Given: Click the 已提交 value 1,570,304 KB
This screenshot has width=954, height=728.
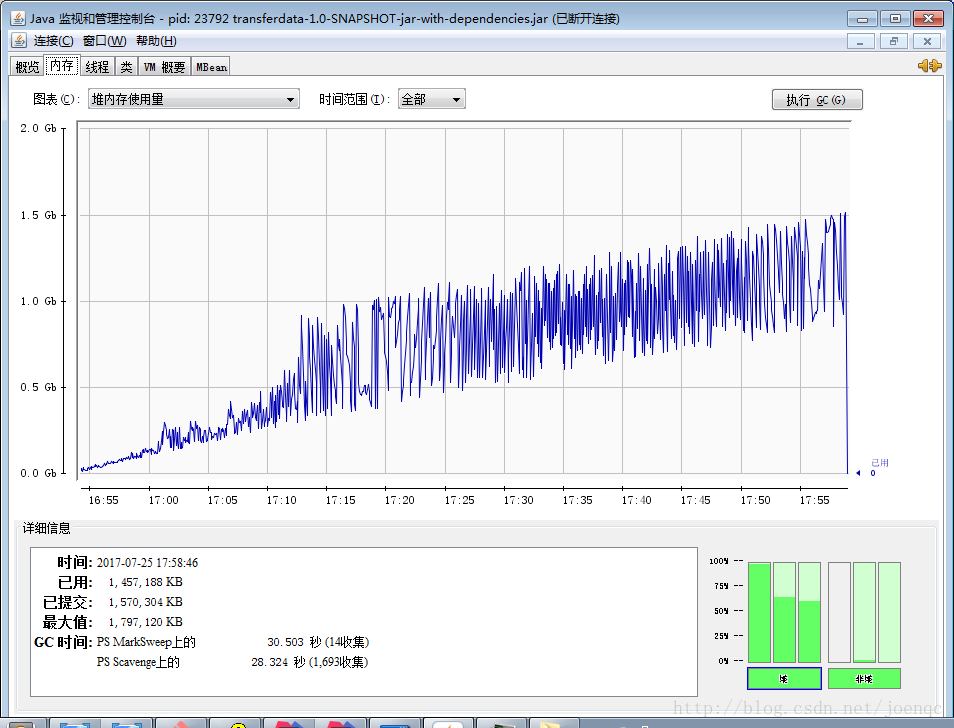Looking at the screenshot, I should pos(145,602).
